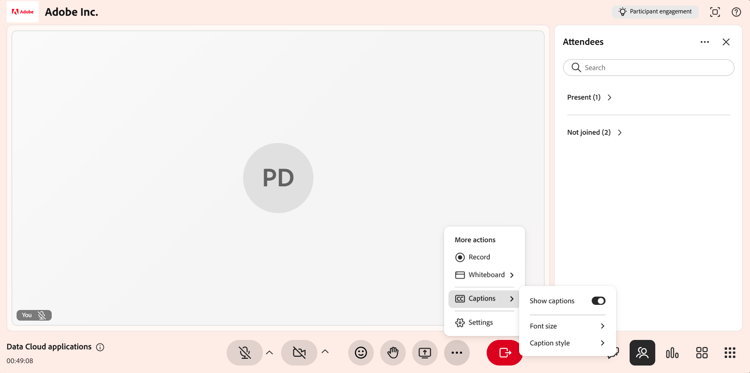Click the muted mic icon beside You
Viewport: 750px width, 373px height.
click(42, 315)
